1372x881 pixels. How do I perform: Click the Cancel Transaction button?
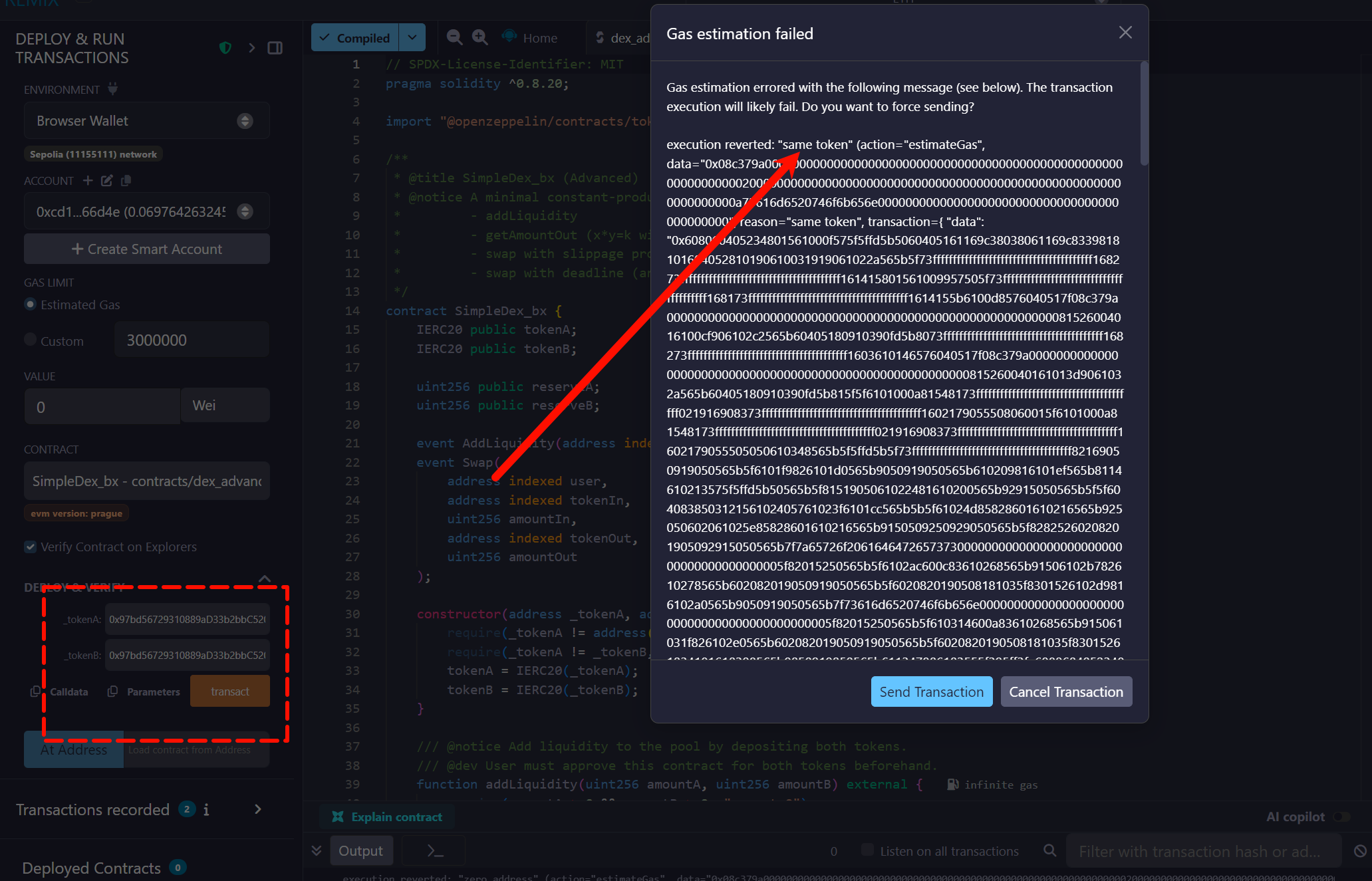tap(1065, 692)
